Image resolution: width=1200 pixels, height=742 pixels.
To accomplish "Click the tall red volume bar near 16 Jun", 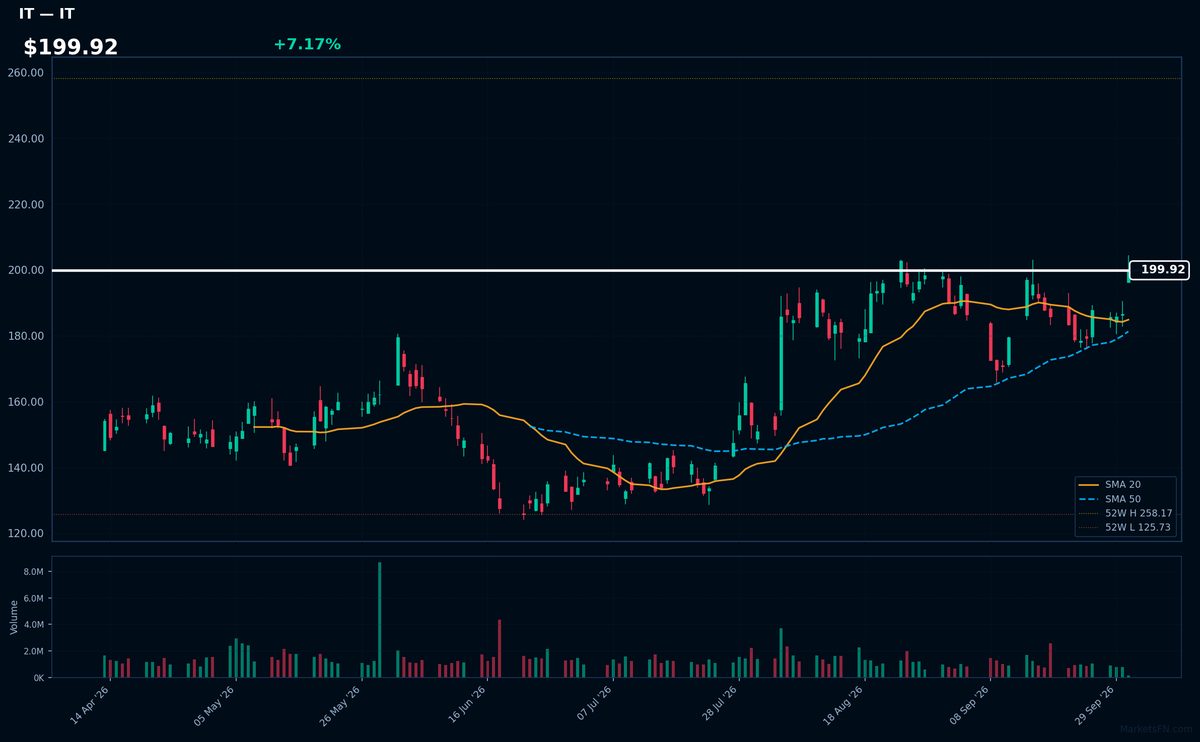I will (499, 648).
